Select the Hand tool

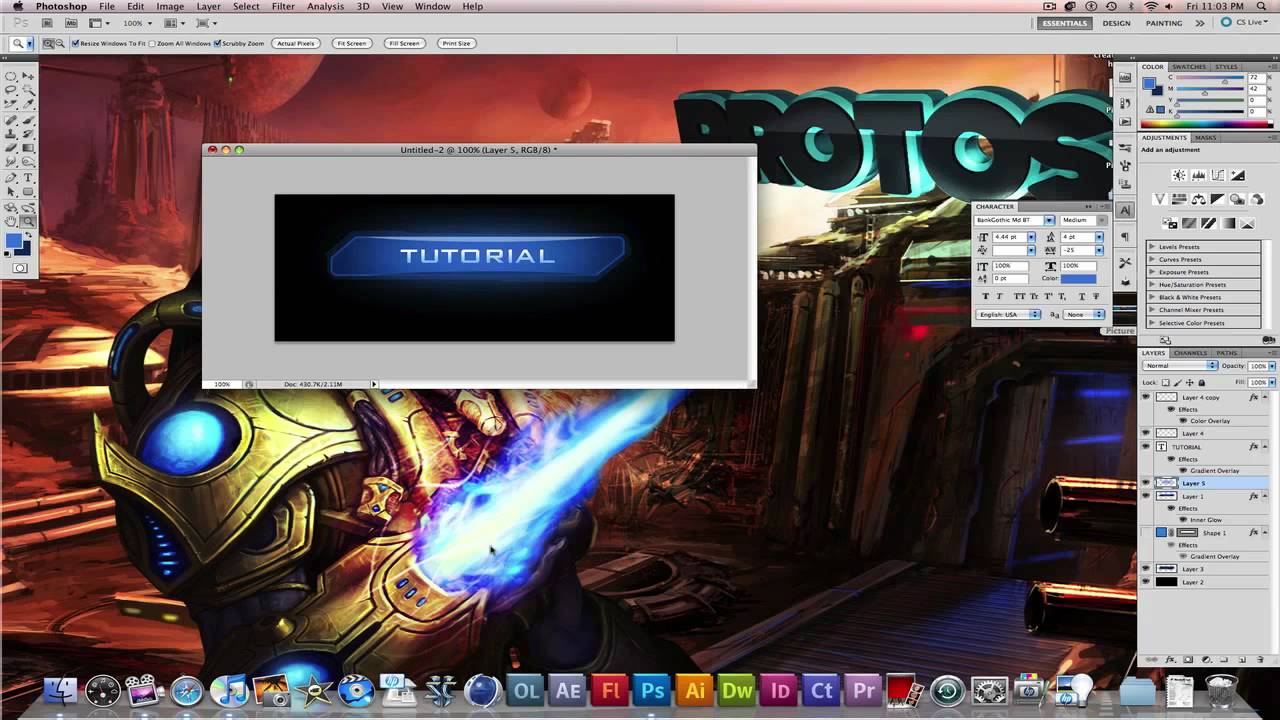[x=11, y=221]
